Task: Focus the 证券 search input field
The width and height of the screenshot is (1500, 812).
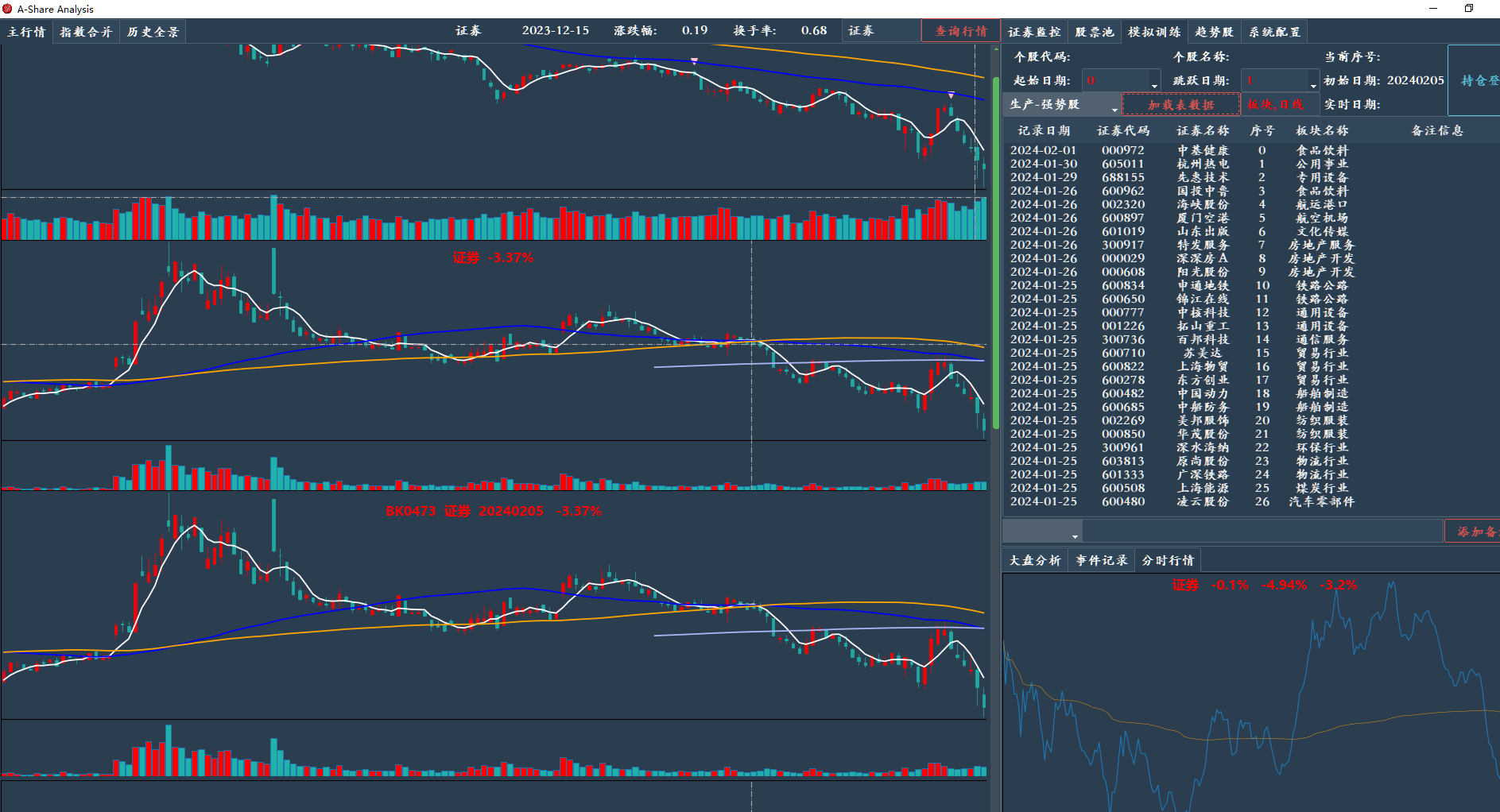Action: pos(881,31)
